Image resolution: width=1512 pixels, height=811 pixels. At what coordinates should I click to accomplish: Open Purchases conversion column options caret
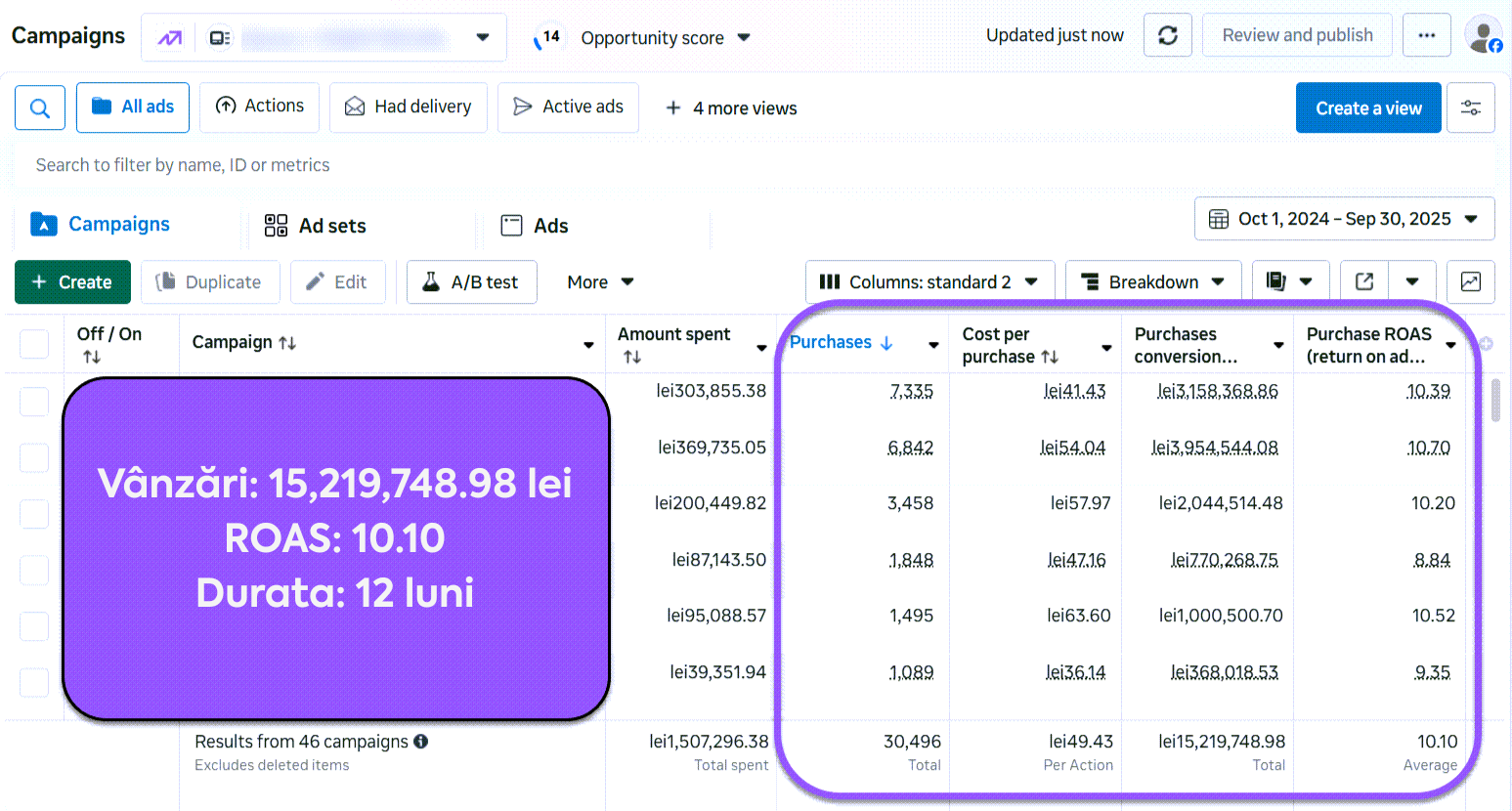(x=1278, y=345)
